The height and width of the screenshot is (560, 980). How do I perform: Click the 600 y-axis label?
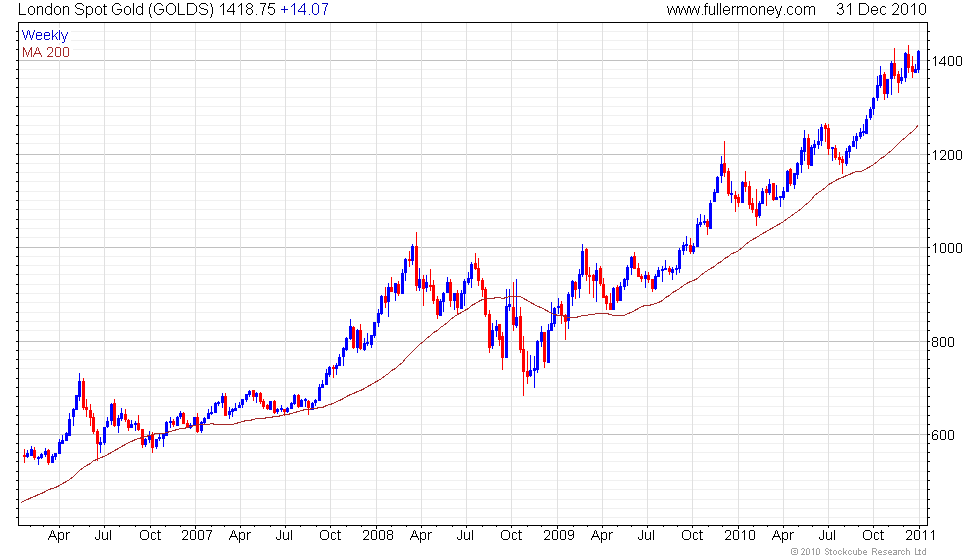943,435
